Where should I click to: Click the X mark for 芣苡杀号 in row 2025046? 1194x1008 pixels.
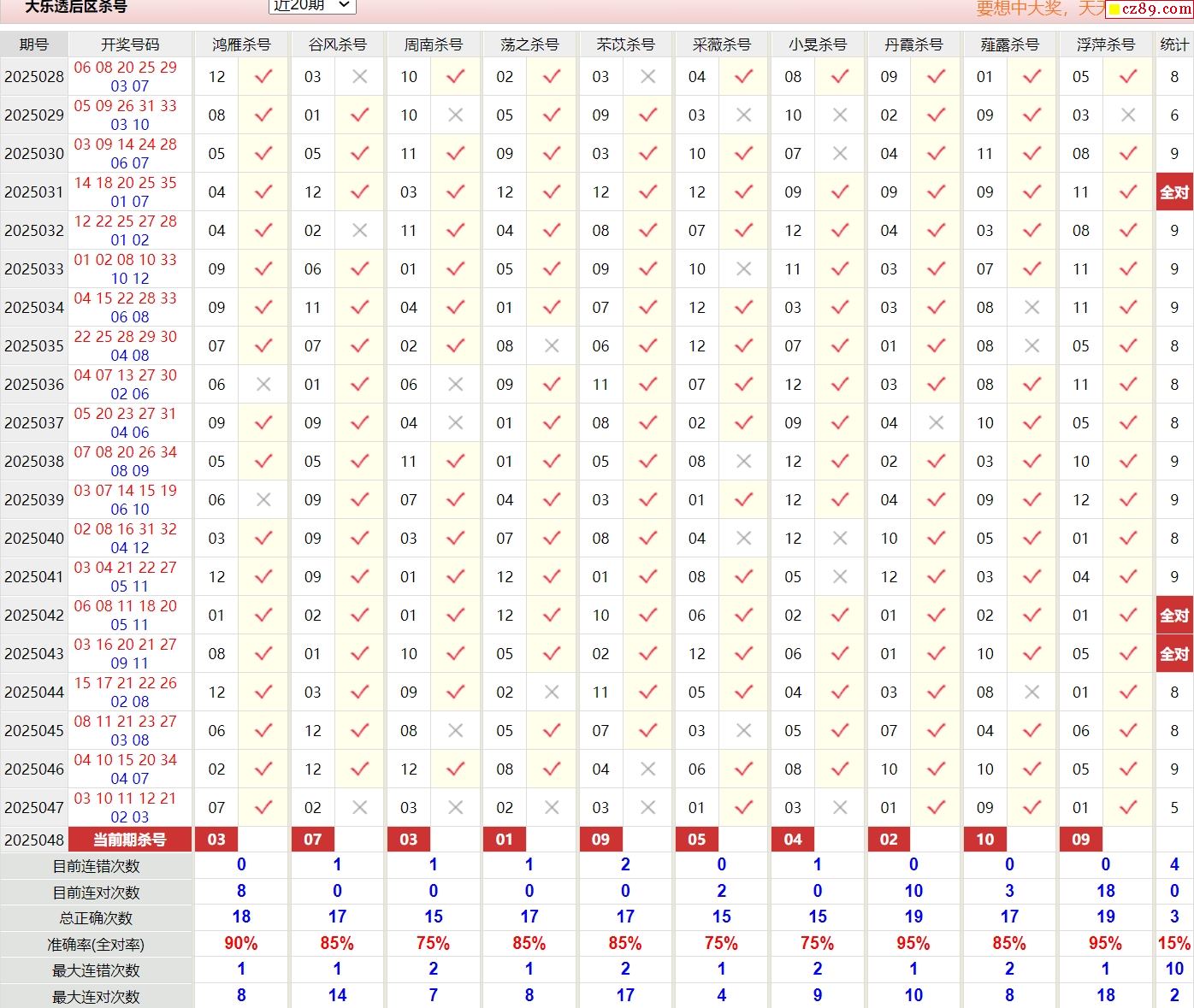647,769
